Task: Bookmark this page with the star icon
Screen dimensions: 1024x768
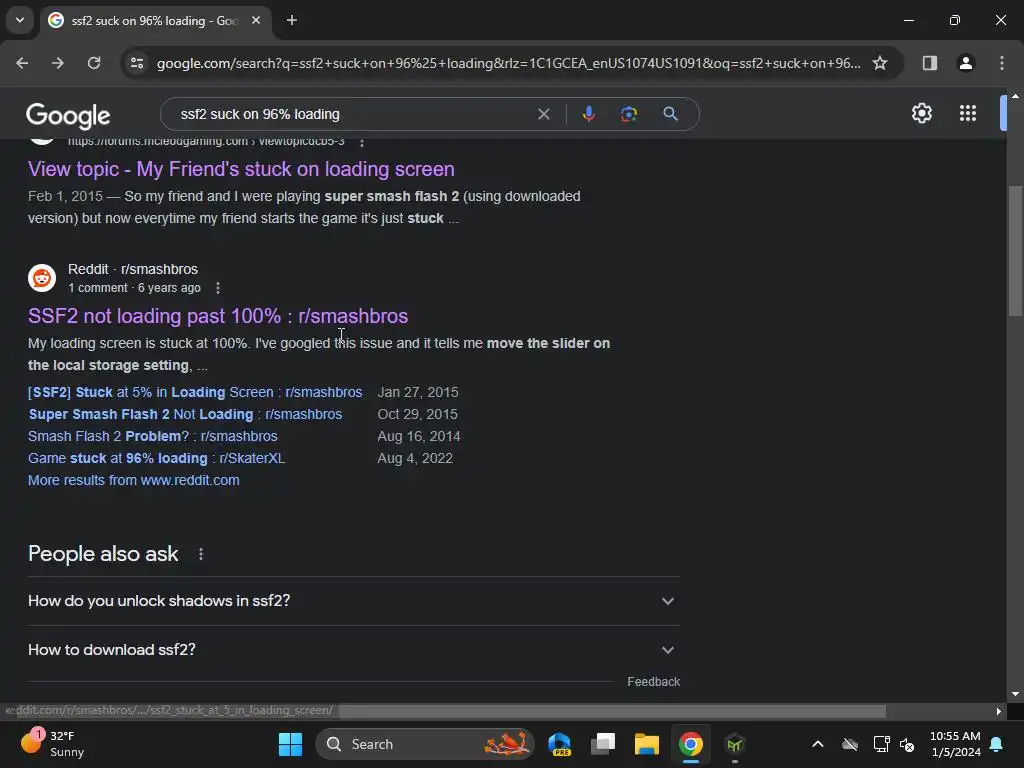Action: pyautogui.click(x=880, y=63)
